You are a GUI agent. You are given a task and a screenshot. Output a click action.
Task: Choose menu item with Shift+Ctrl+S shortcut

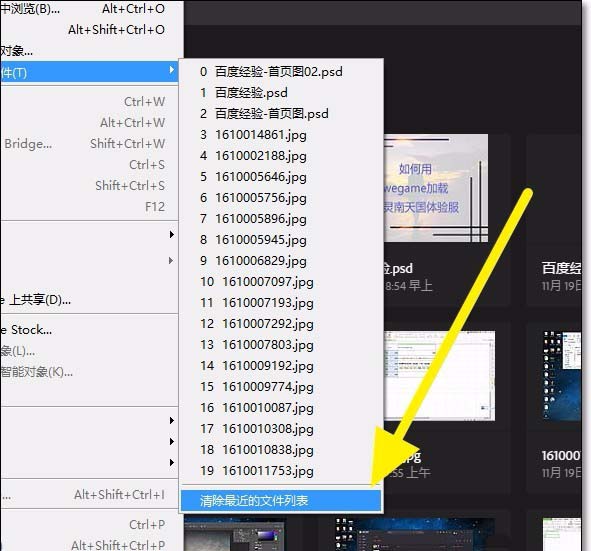click(89, 186)
